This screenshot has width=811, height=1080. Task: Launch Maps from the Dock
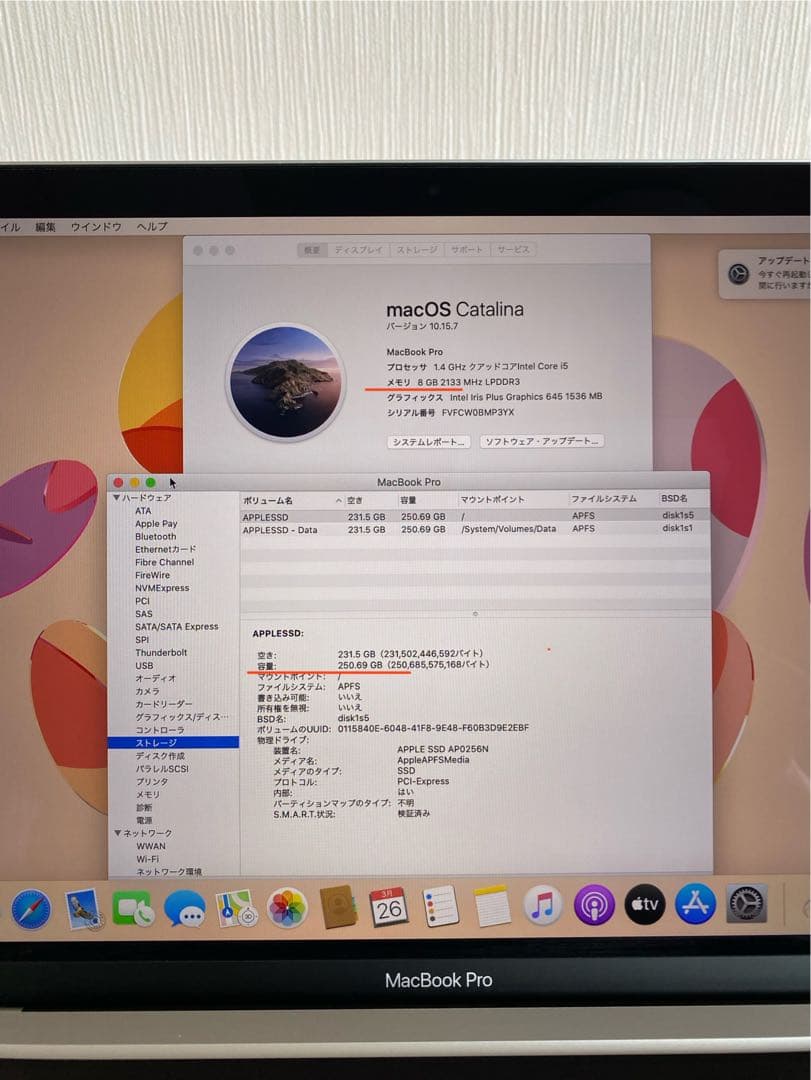click(236, 908)
